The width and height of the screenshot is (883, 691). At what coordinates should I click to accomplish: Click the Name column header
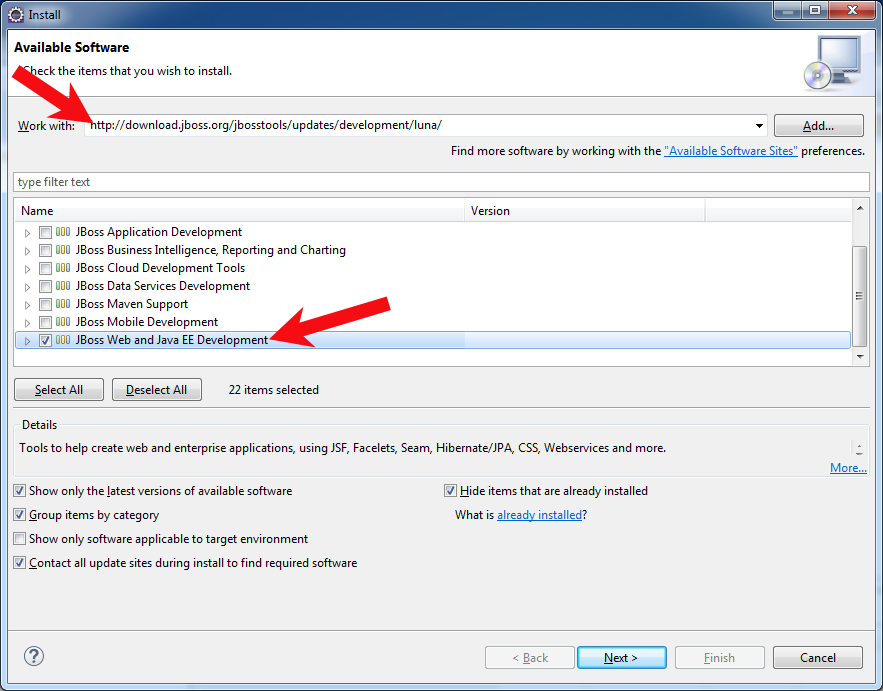pyautogui.click(x=240, y=211)
